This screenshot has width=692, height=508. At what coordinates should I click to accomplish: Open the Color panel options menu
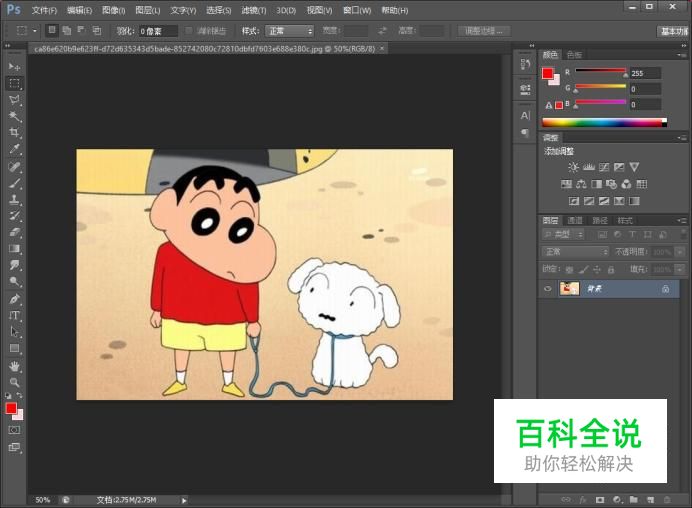click(682, 55)
